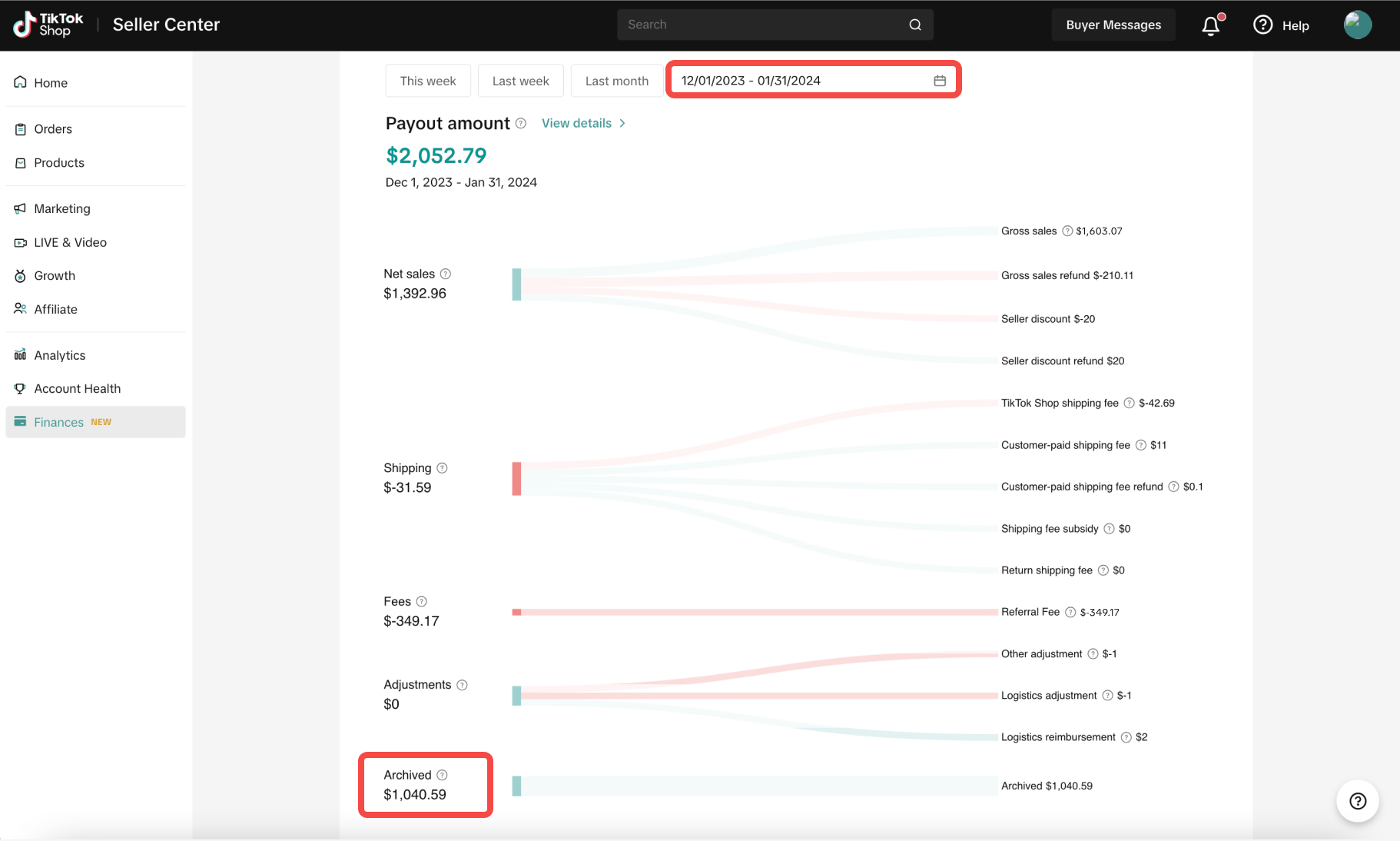Open the 12/01/2023 - 01/31/2024 date range picker
The width and height of the screenshot is (1400, 841).
(x=799, y=81)
